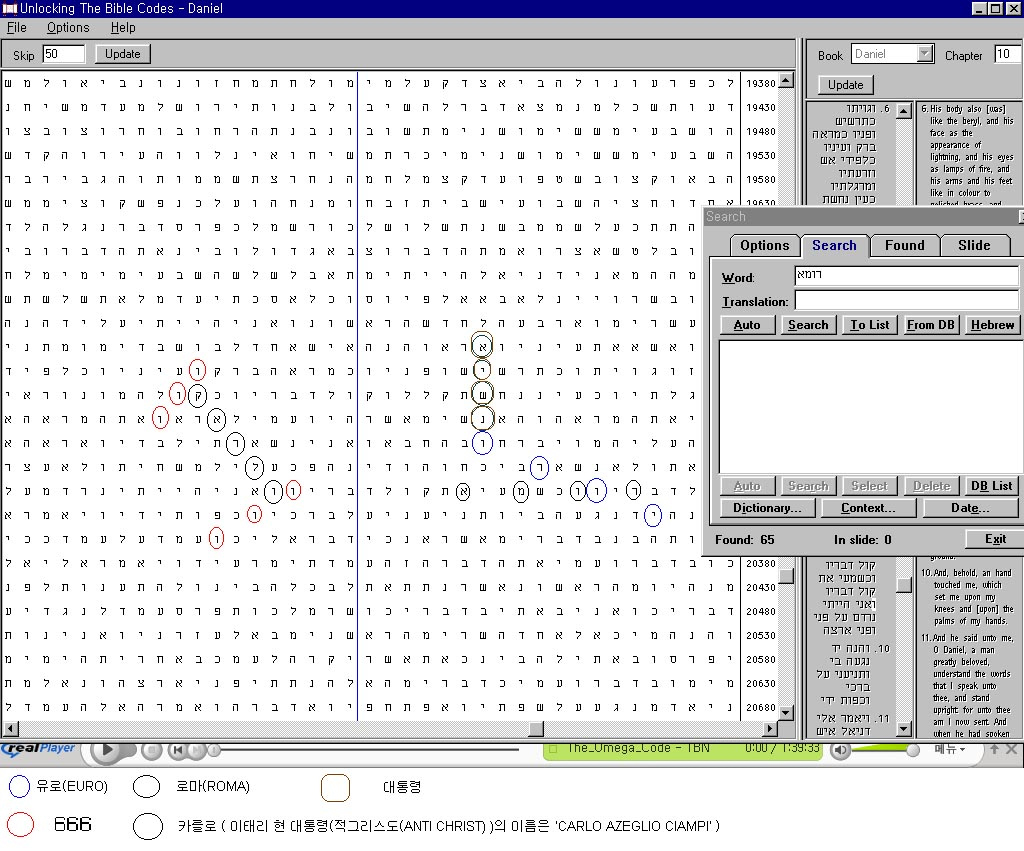1024x851 pixels.
Task: Click the small square icon beside The_Omega_Code title
Action: pos(553,748)
